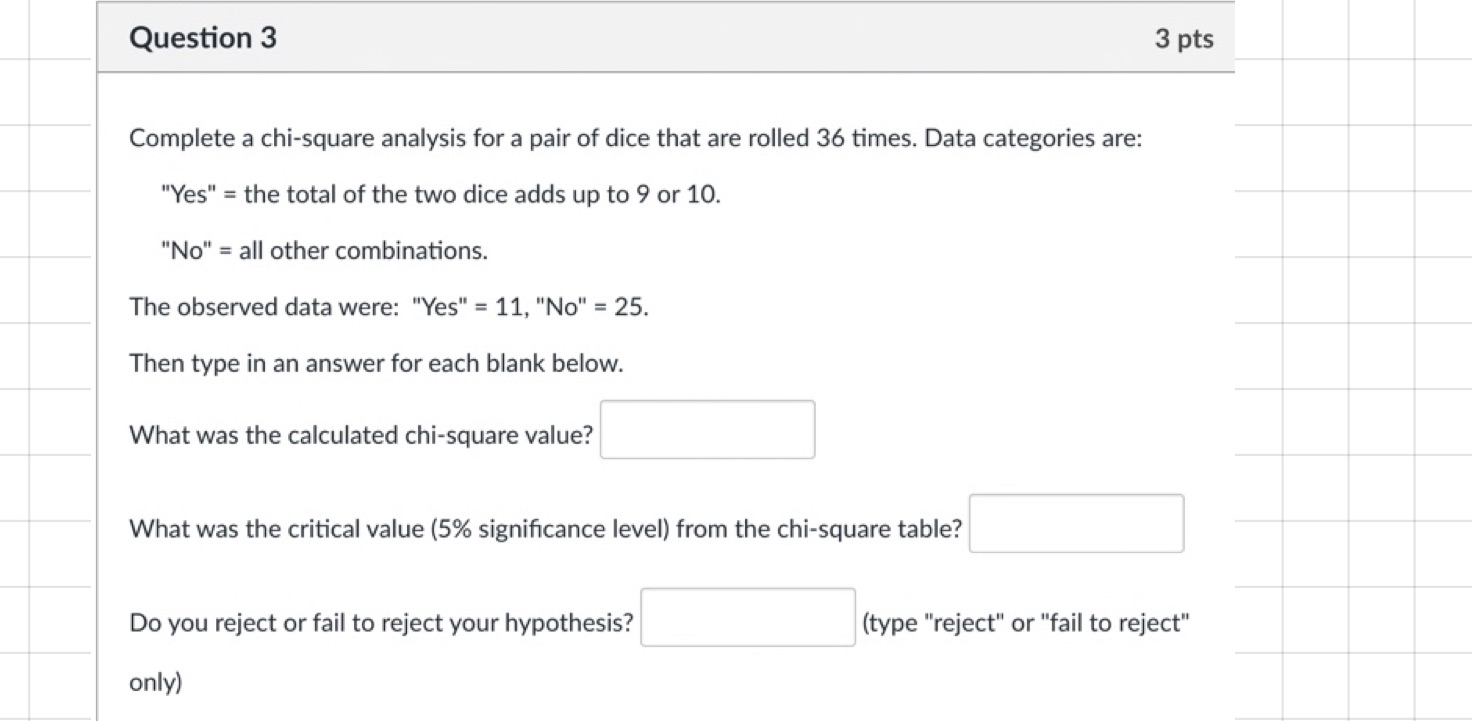Select the Then type in an answer instruction
The image size is (1472, 721).
(376, 363)
